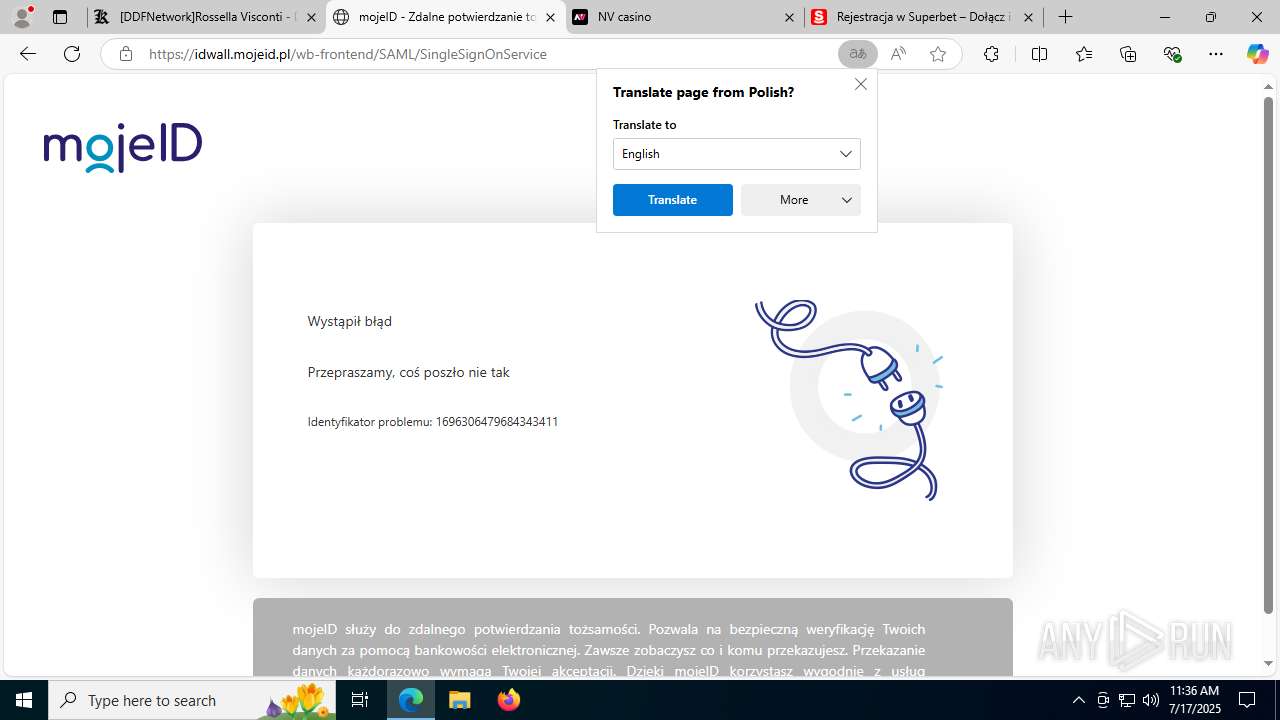Click the blue Translate button

click(x=673, y=200)
